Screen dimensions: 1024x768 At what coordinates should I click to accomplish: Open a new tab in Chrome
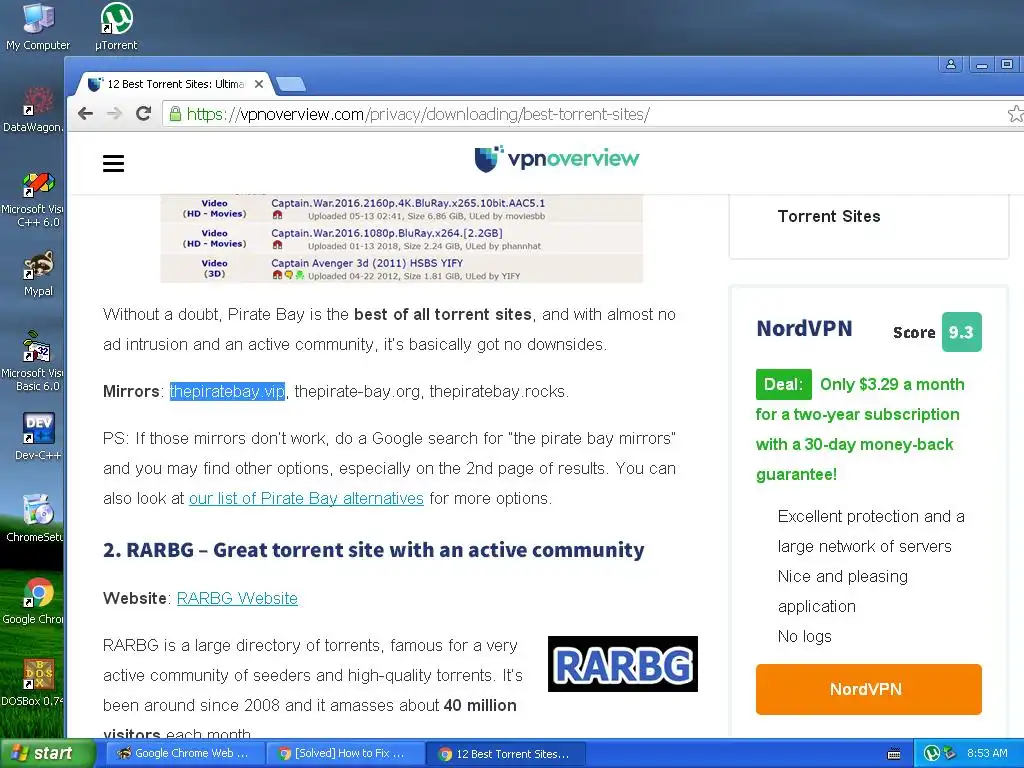[x=291, y=84]
